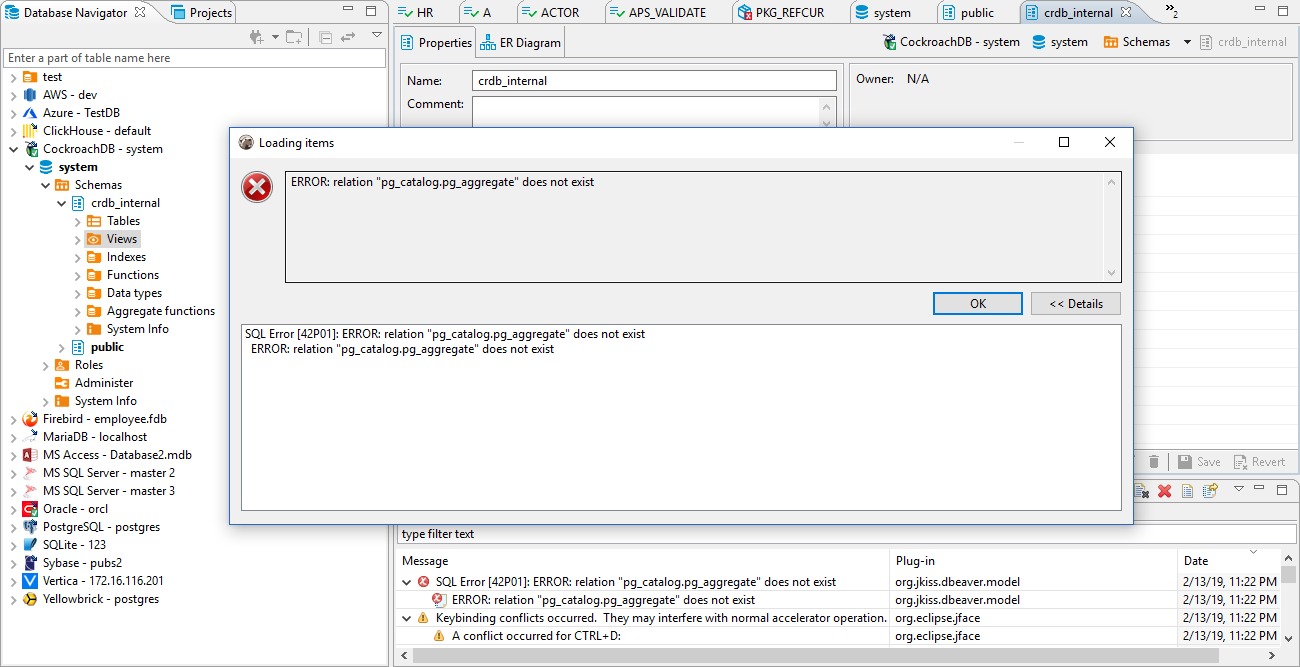Collapse all nodes using the collapse-all icon

[325, 36]
